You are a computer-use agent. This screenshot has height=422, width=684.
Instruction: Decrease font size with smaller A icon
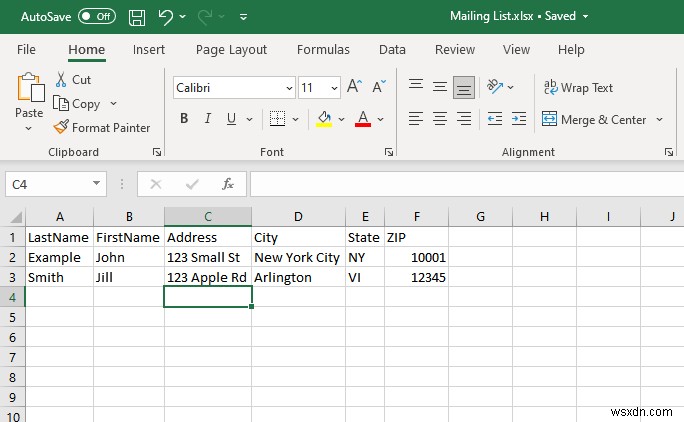[x=379, y=86]
